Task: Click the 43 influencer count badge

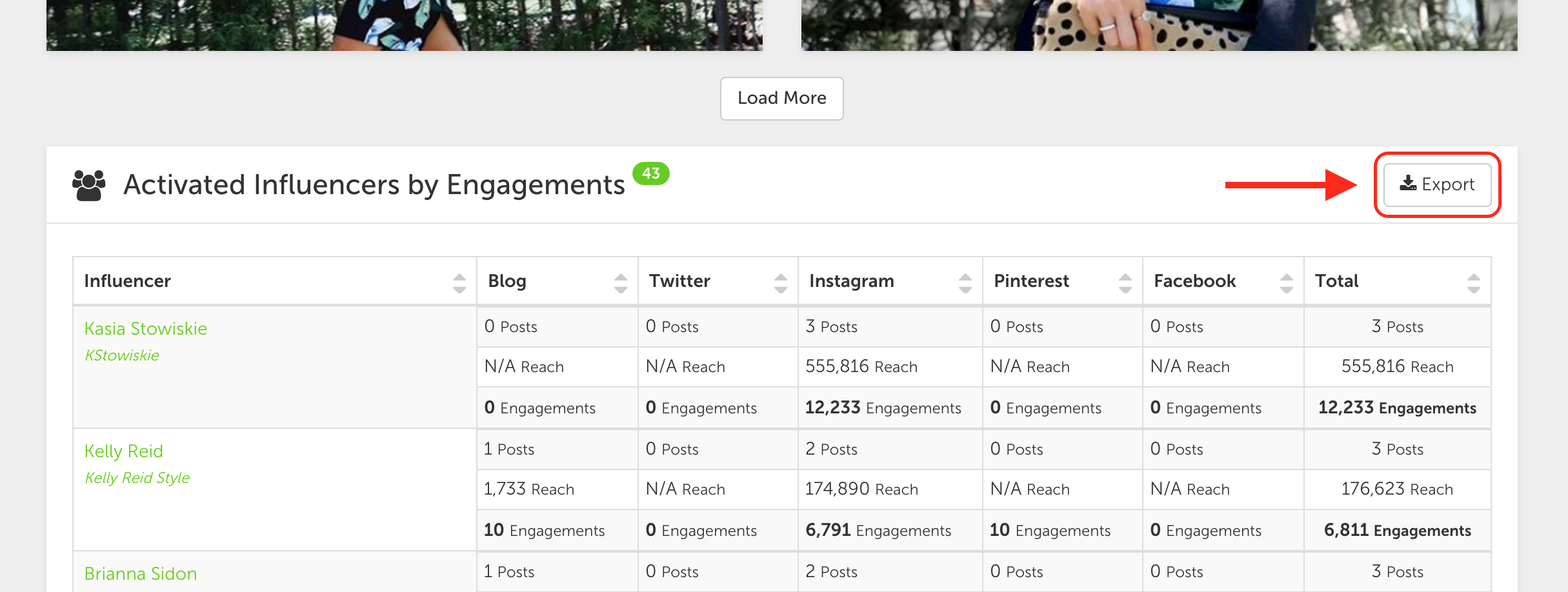Action: pyautogui.click(x=651, y=173)
